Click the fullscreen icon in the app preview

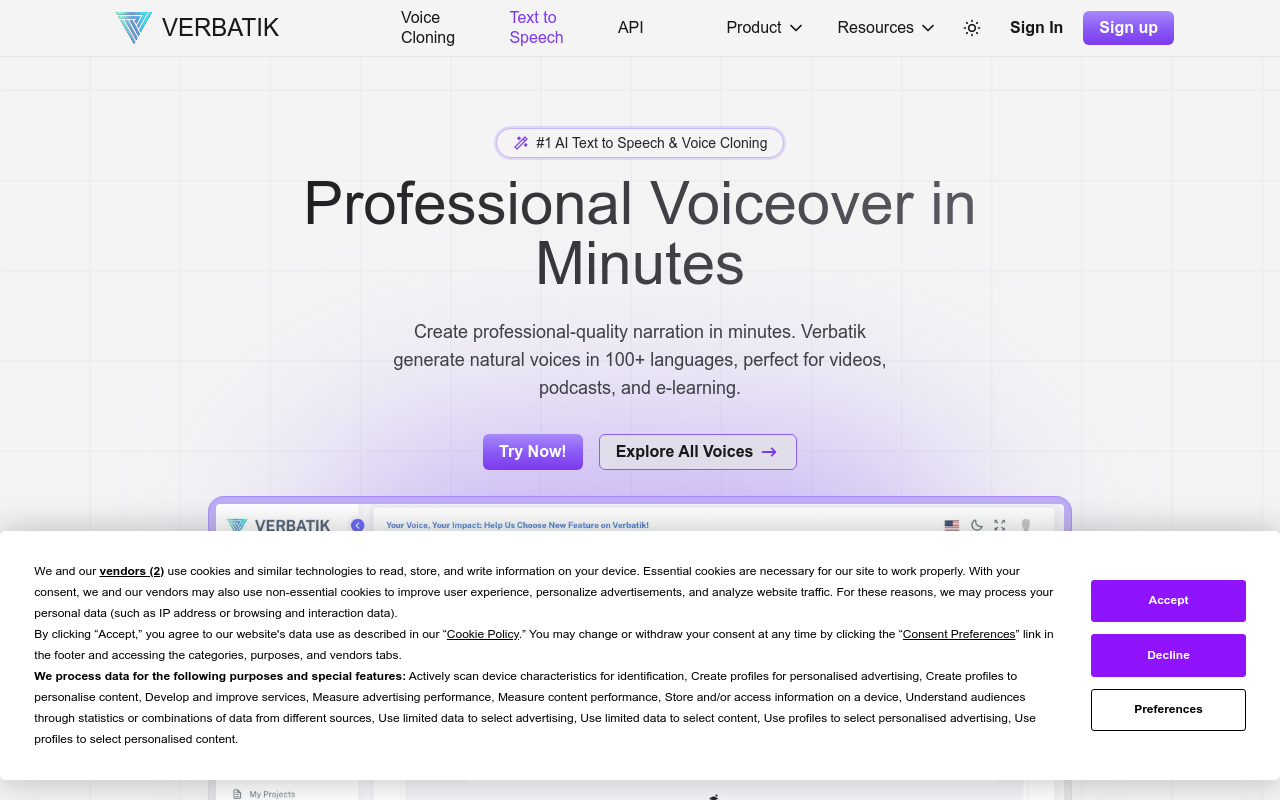tap(999, 525)
